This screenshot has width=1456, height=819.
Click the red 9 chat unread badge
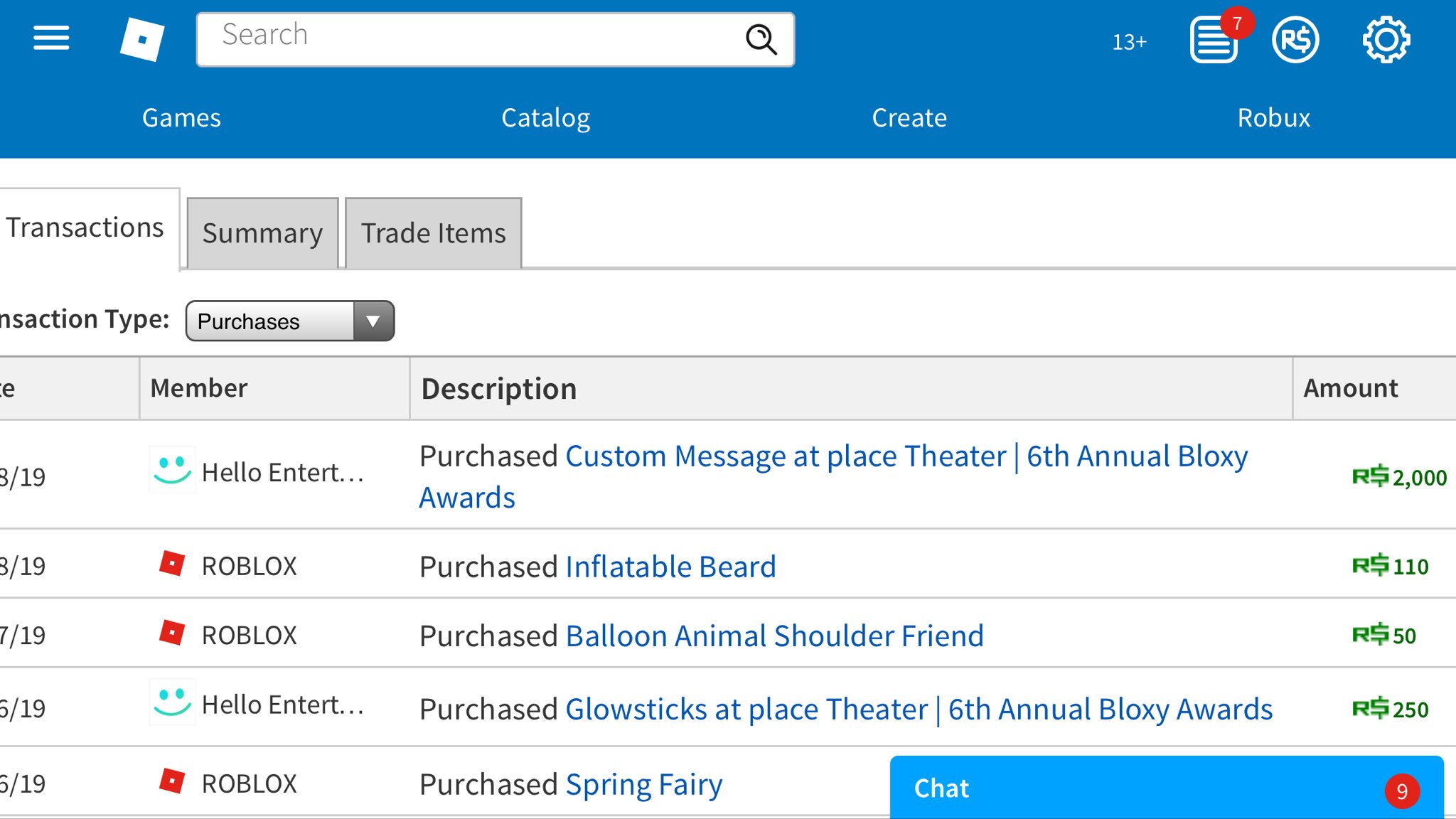(x=1402, y=791)
